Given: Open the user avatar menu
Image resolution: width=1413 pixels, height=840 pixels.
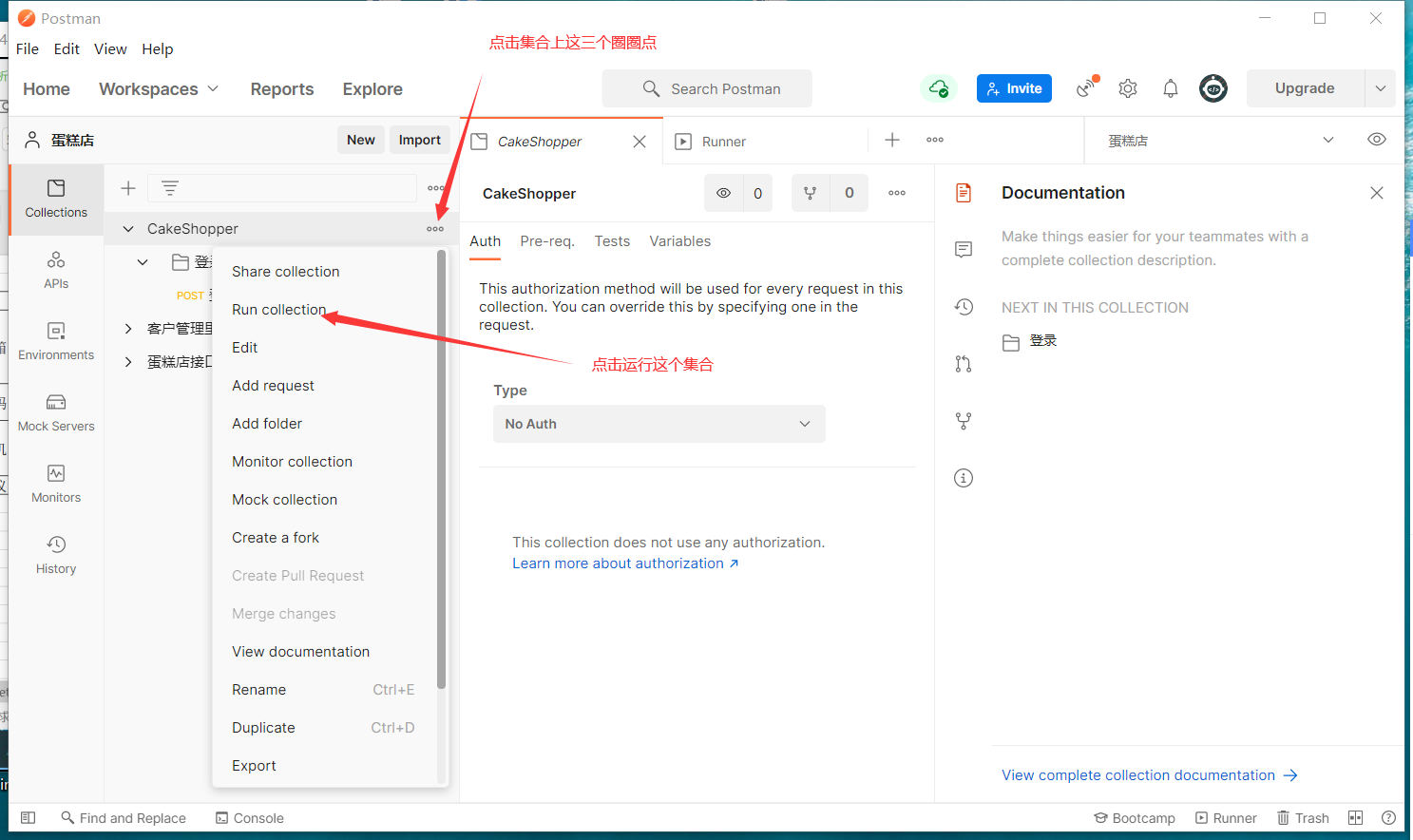Looking at the screenshot, I should 1213,88.
